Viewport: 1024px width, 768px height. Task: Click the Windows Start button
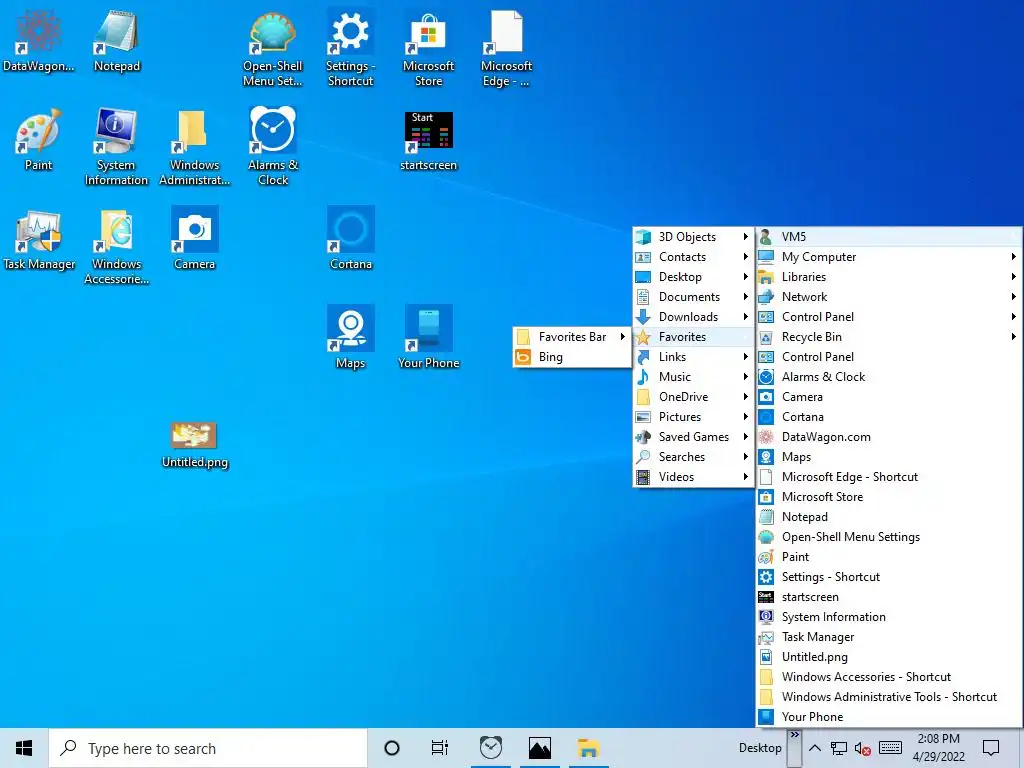click(24, 748)
